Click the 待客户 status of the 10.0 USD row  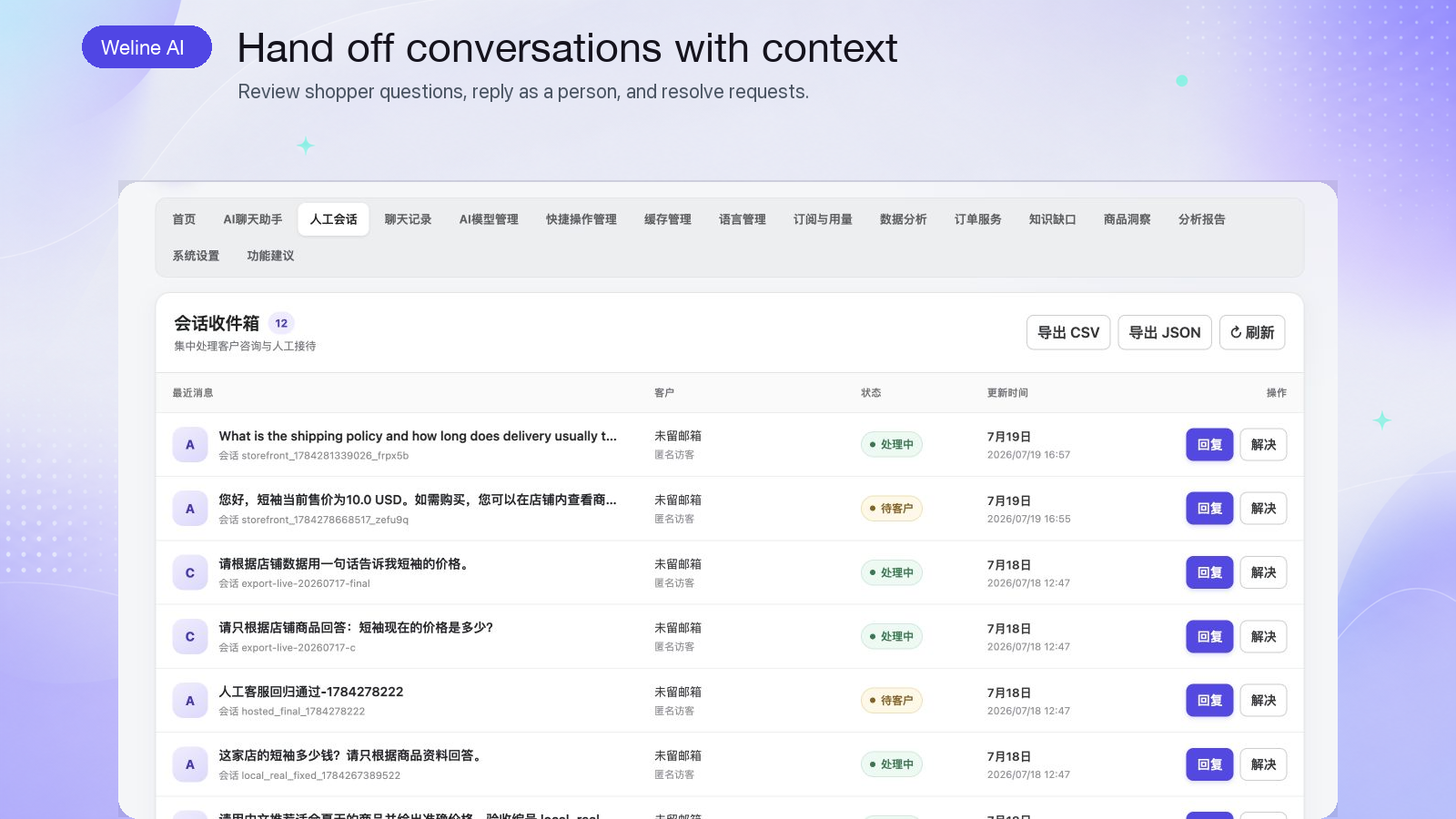(892, 509)
